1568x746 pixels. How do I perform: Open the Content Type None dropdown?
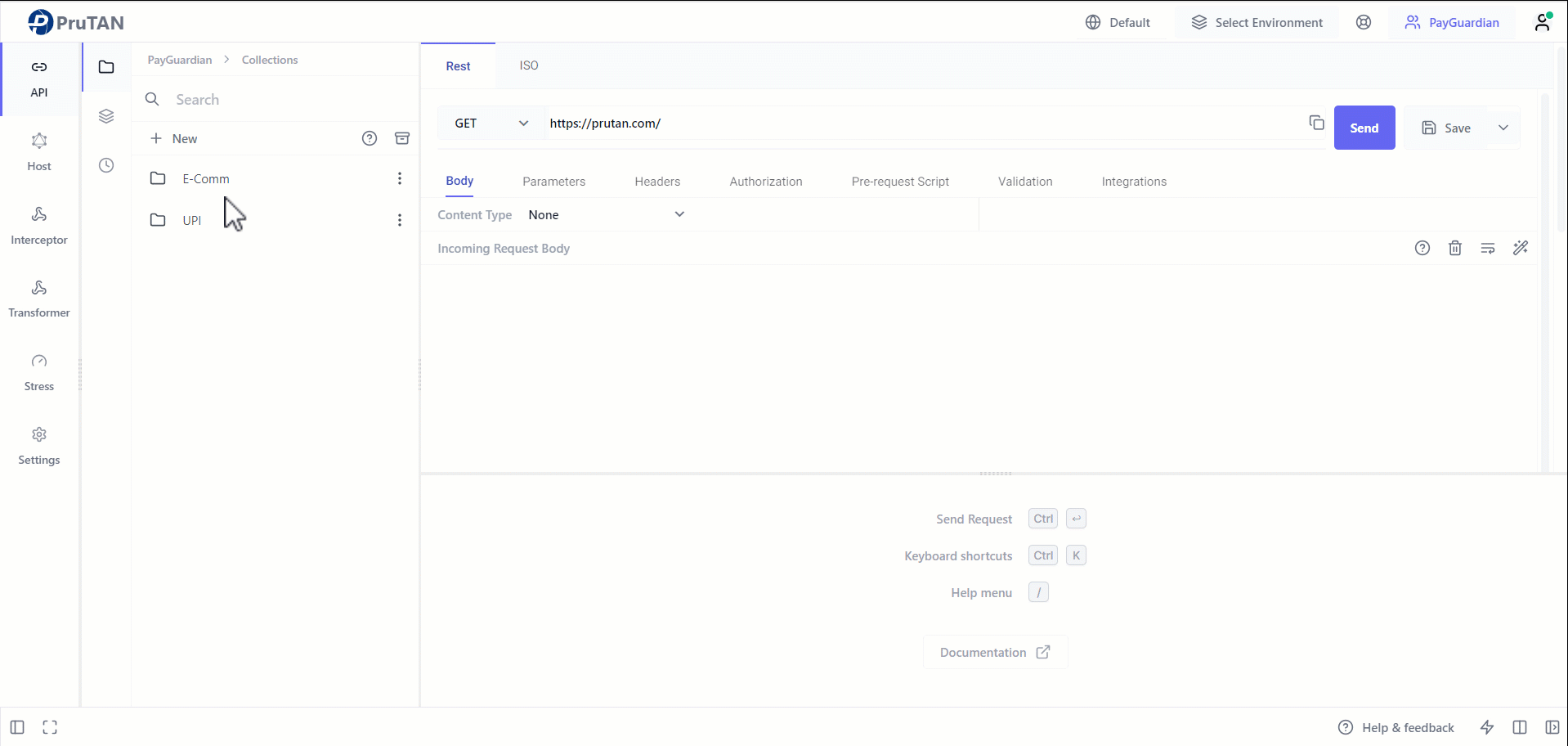(606, 215)
